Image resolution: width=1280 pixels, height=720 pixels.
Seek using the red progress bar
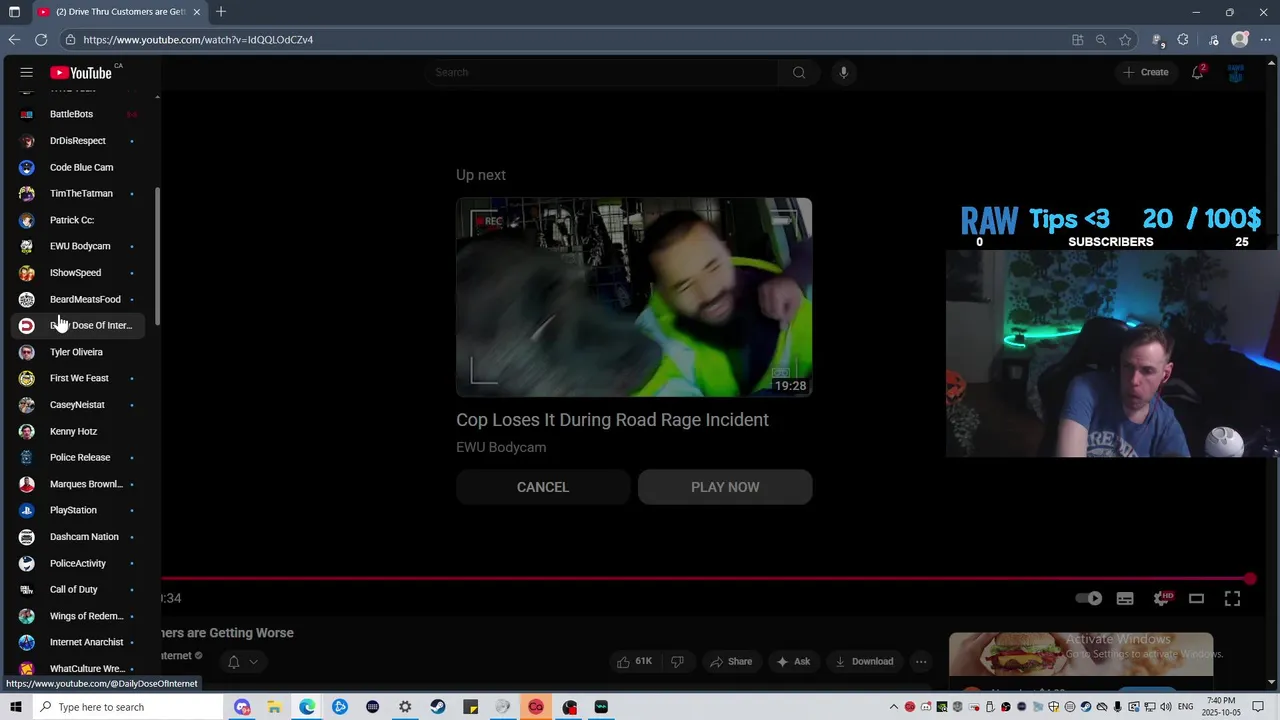click(x=706, y=578)
